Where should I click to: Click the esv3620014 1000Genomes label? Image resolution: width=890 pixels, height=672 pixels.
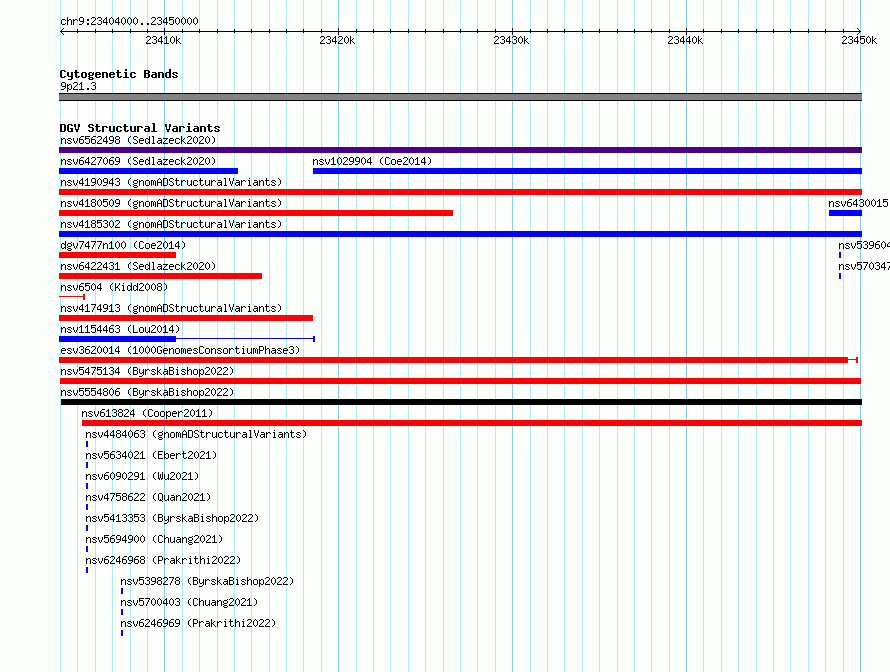click(x=180, y=350)
